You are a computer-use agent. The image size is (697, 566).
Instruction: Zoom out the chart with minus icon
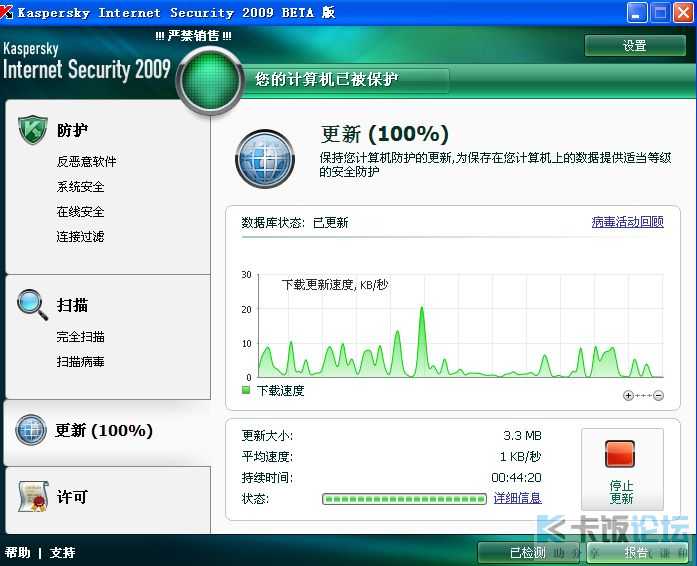659,395
